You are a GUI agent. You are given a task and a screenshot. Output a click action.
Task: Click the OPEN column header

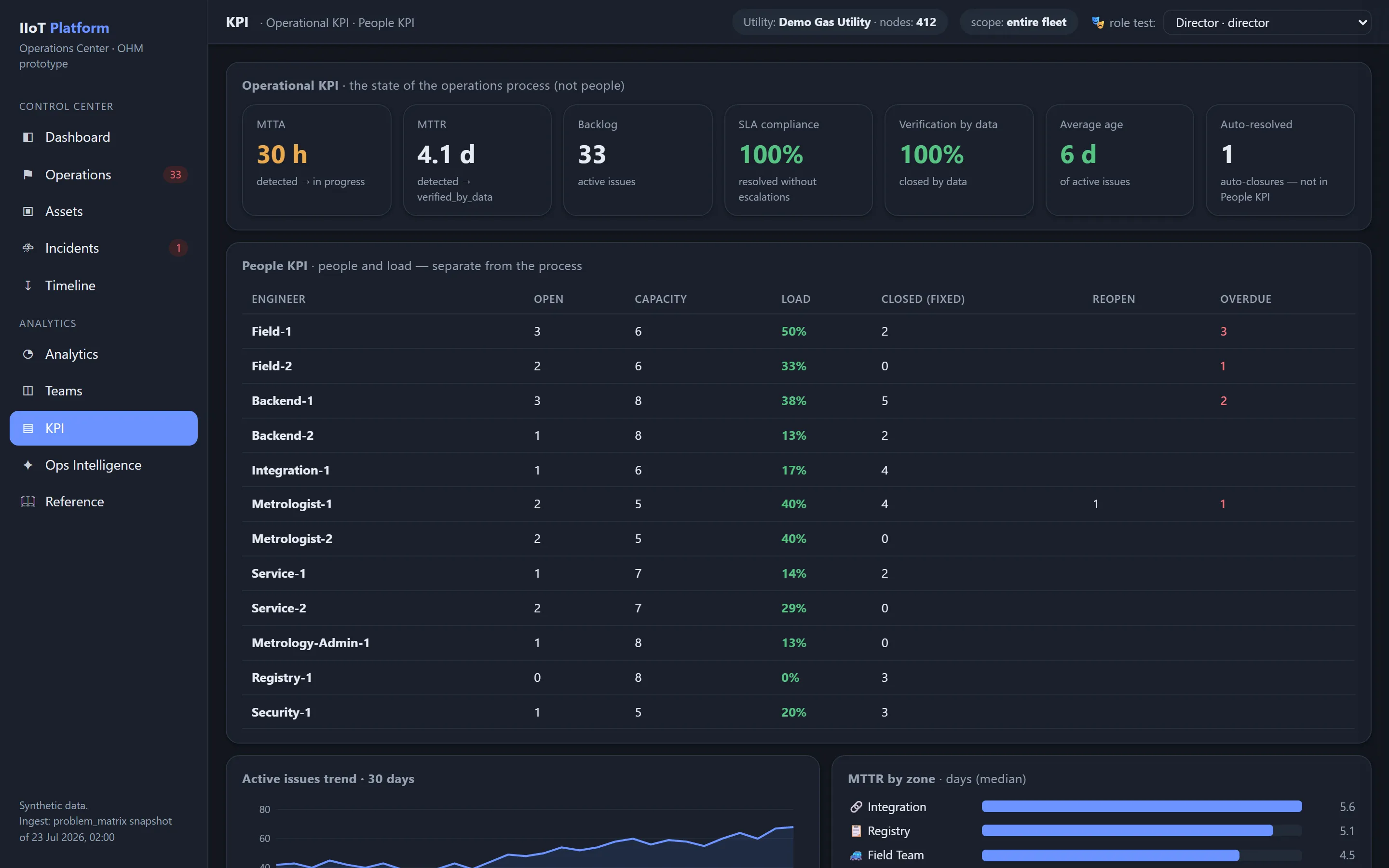[549, 299]
